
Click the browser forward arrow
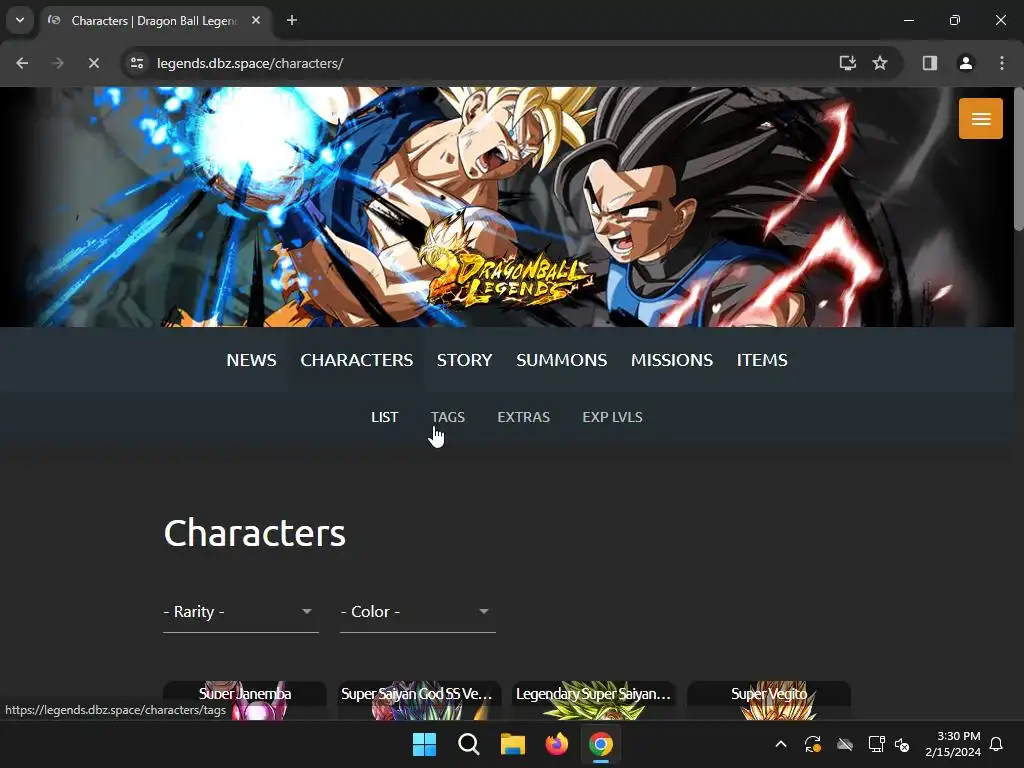58,63
